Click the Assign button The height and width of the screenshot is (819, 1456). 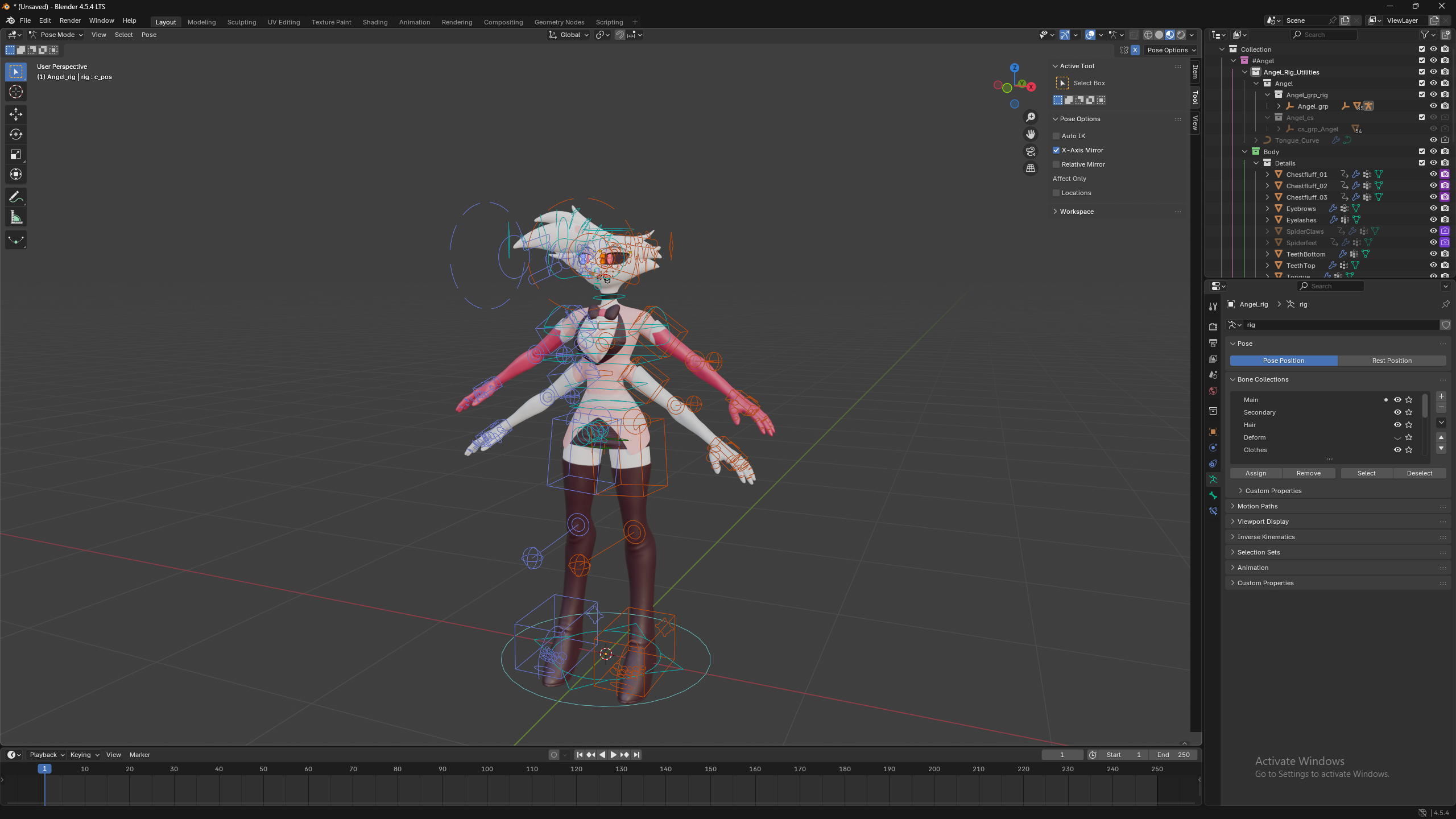tap(1255, 473)
